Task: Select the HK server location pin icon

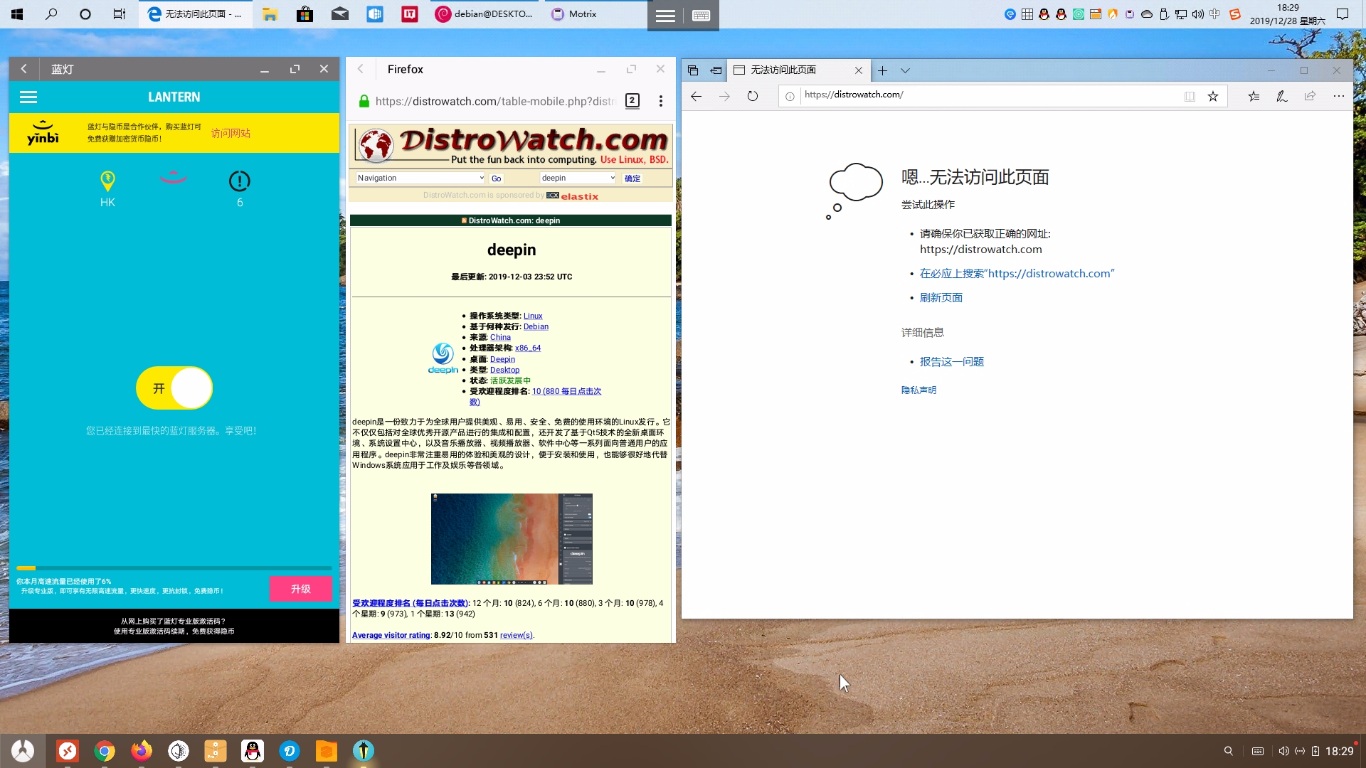Action: 108,181
